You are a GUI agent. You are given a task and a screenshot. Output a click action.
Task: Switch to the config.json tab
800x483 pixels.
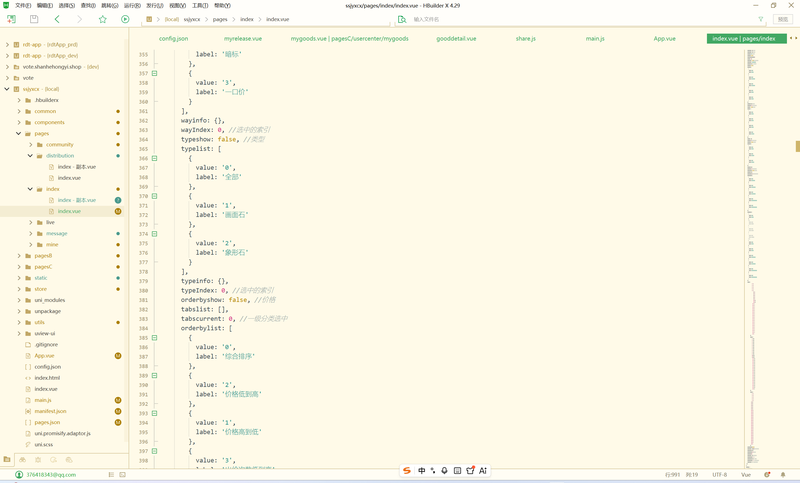click(x=173, y=38)
